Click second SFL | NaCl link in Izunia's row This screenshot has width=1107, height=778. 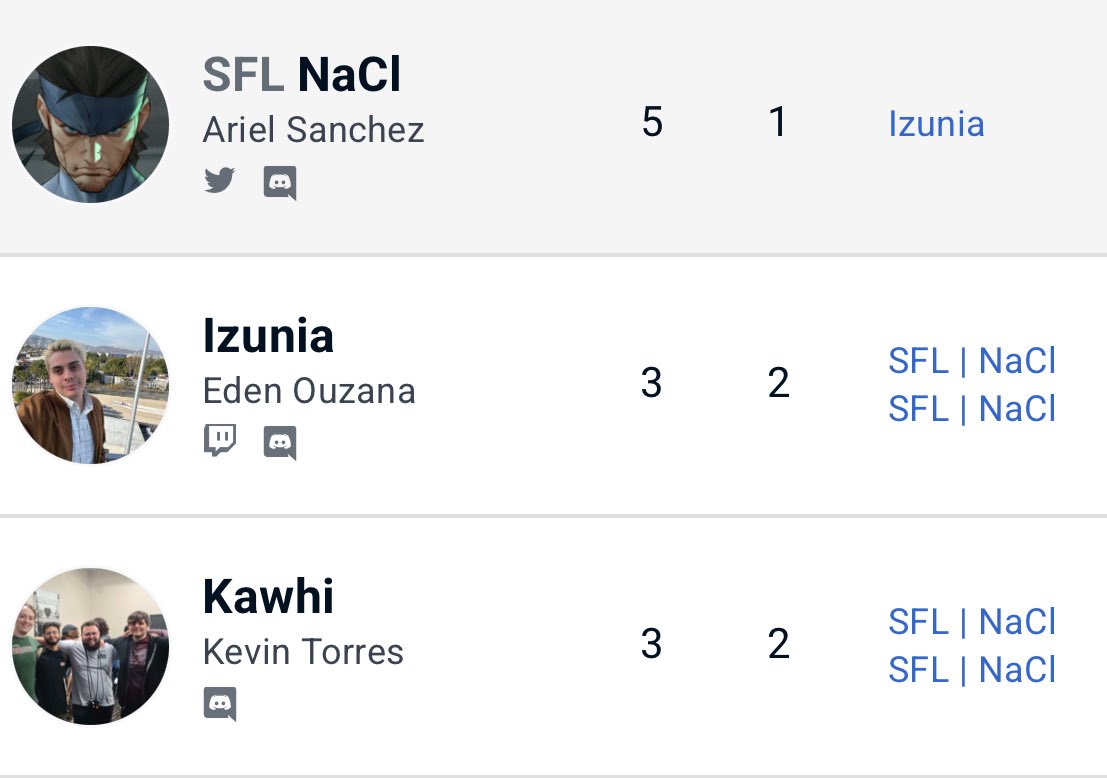tap(972, 409)
